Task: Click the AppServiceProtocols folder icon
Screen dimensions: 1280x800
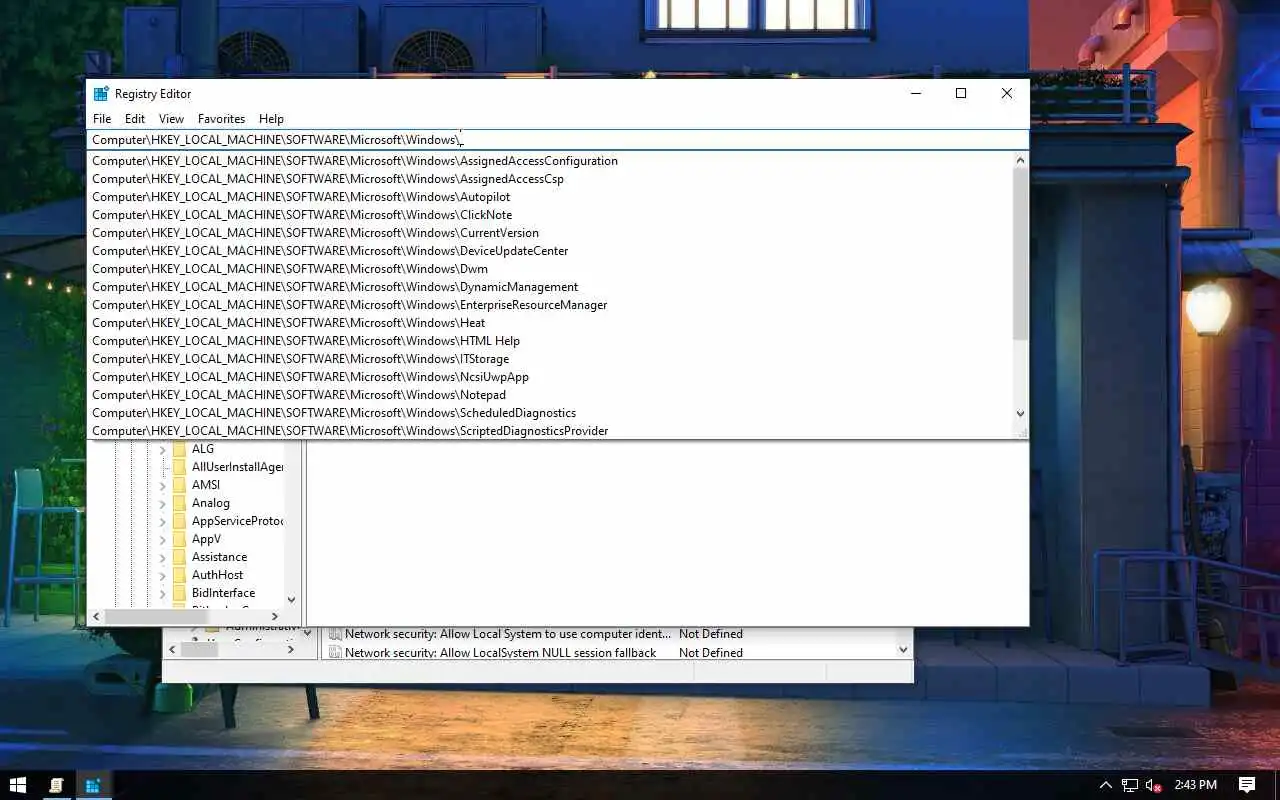Action: coord(180,521)
